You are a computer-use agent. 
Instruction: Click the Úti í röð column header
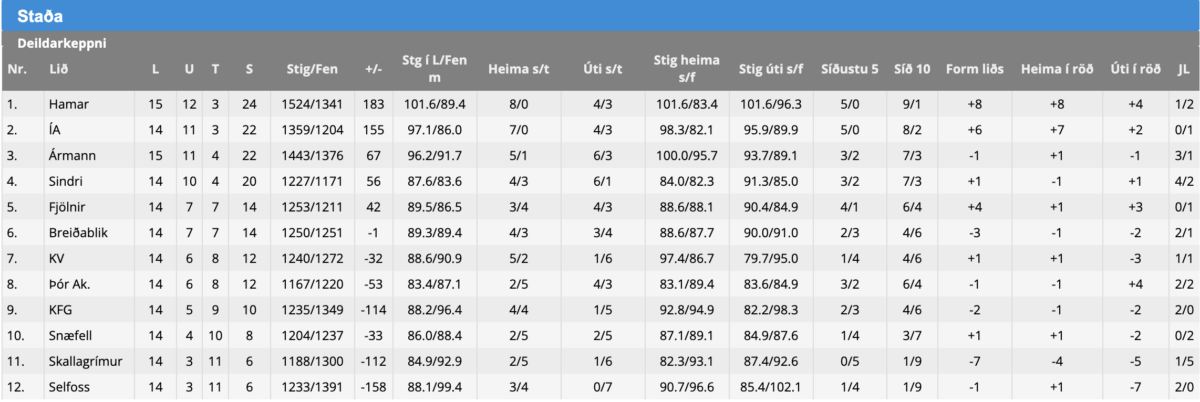point(1134,69)
